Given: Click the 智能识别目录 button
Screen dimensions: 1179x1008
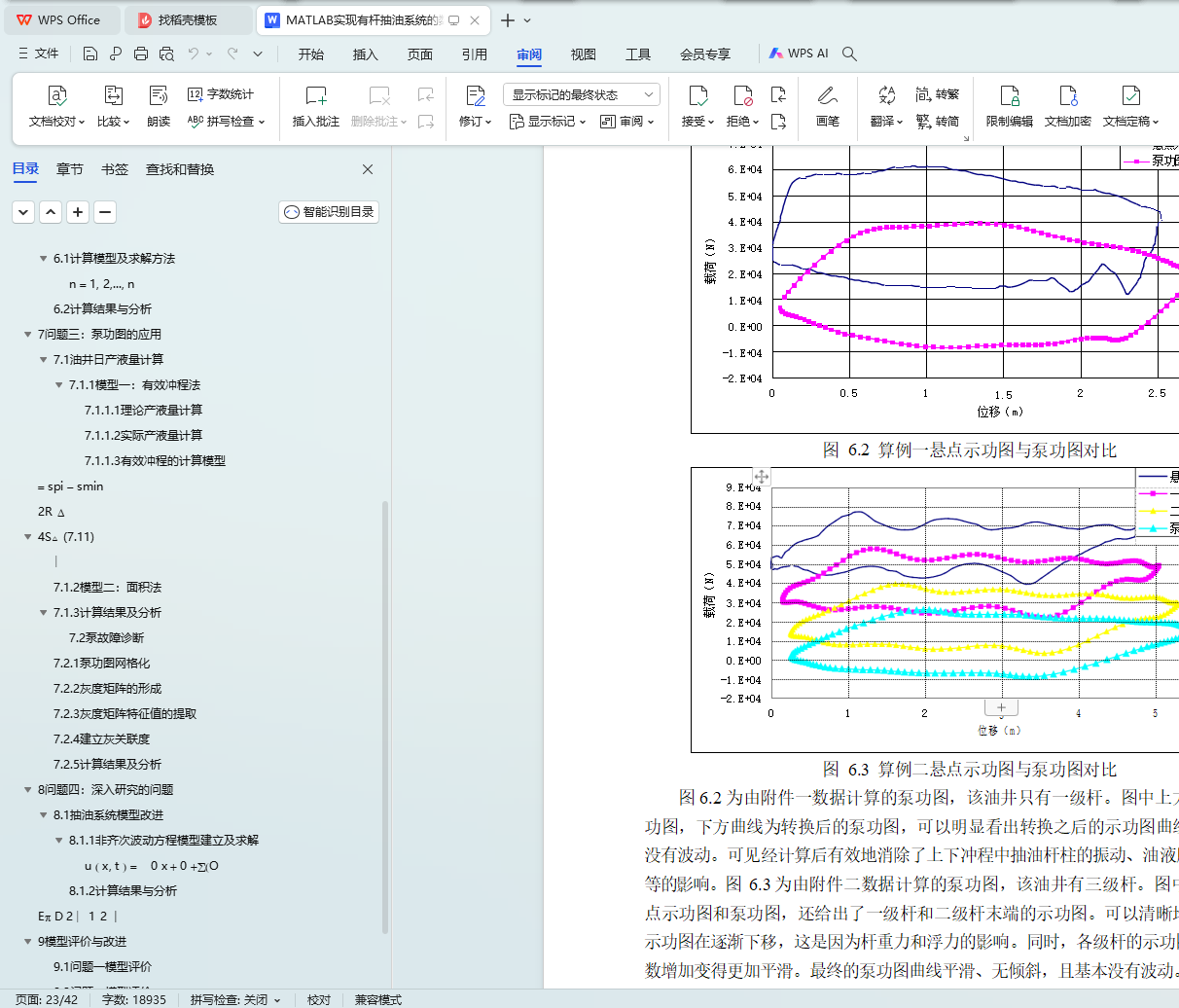Looking at the screenshot, I should click(329, 212).
